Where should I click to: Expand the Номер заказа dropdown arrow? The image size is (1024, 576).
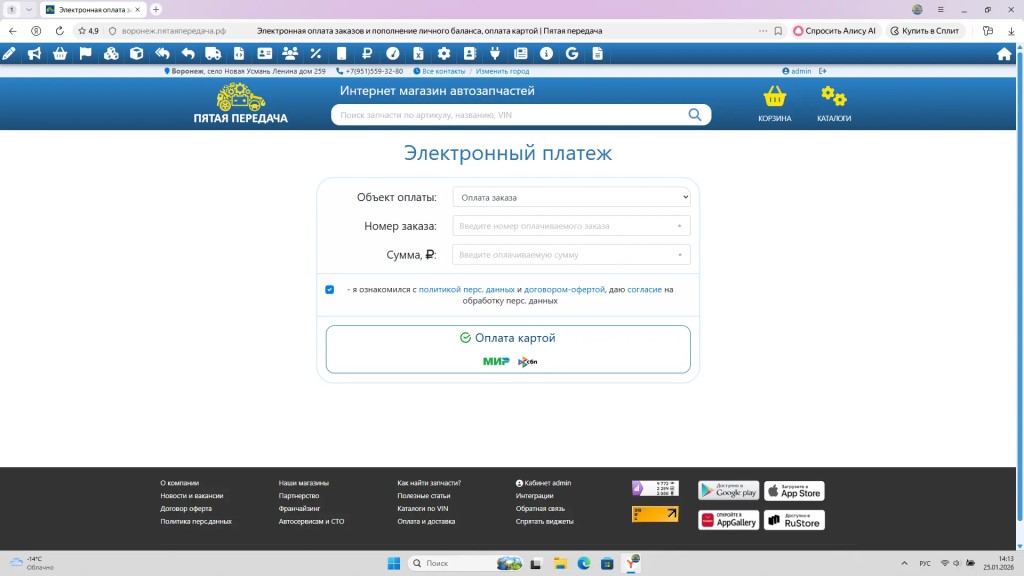[680, 226]
